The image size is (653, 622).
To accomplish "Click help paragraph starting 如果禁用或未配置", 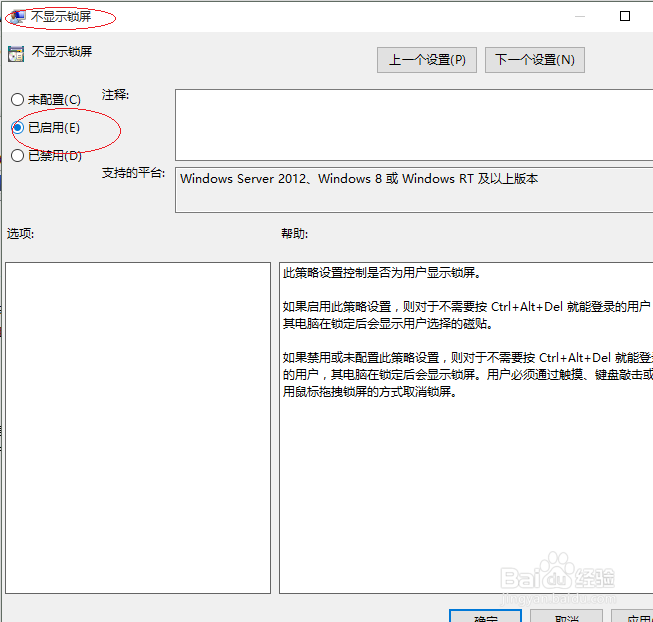I will [x=468, y=375].
